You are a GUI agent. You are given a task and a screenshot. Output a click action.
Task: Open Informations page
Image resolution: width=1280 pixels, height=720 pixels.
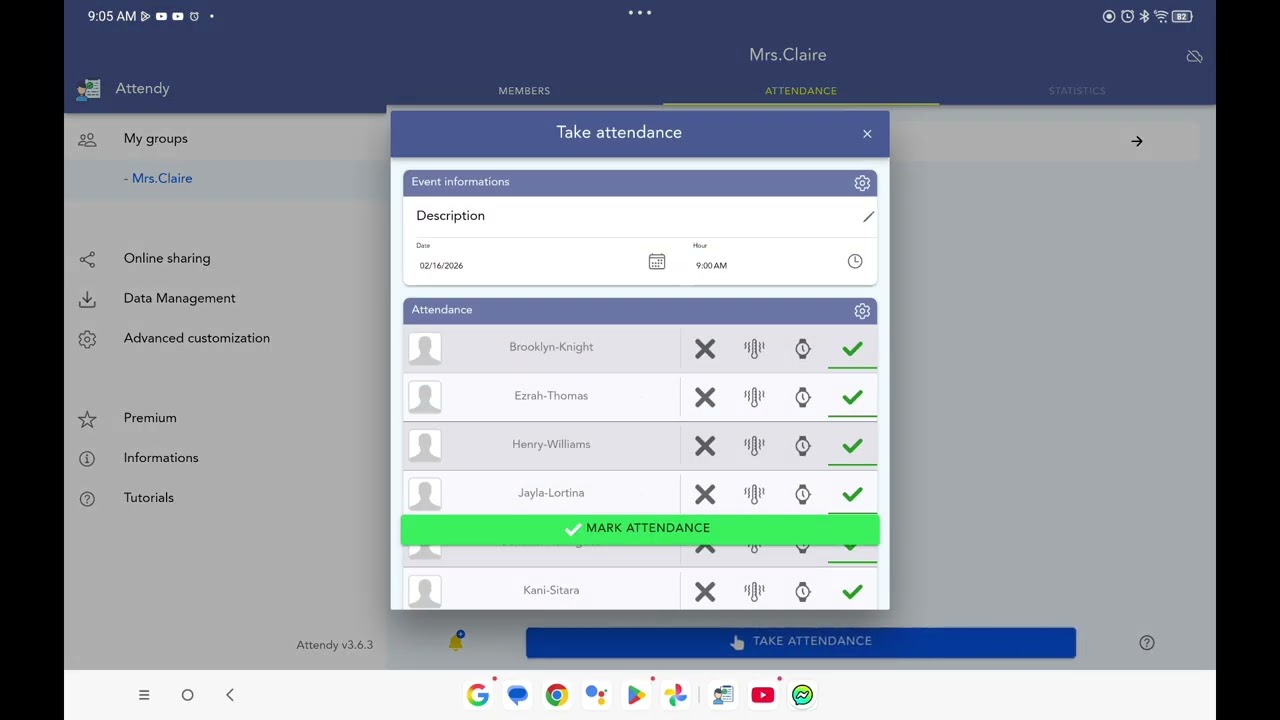point(161,458)
